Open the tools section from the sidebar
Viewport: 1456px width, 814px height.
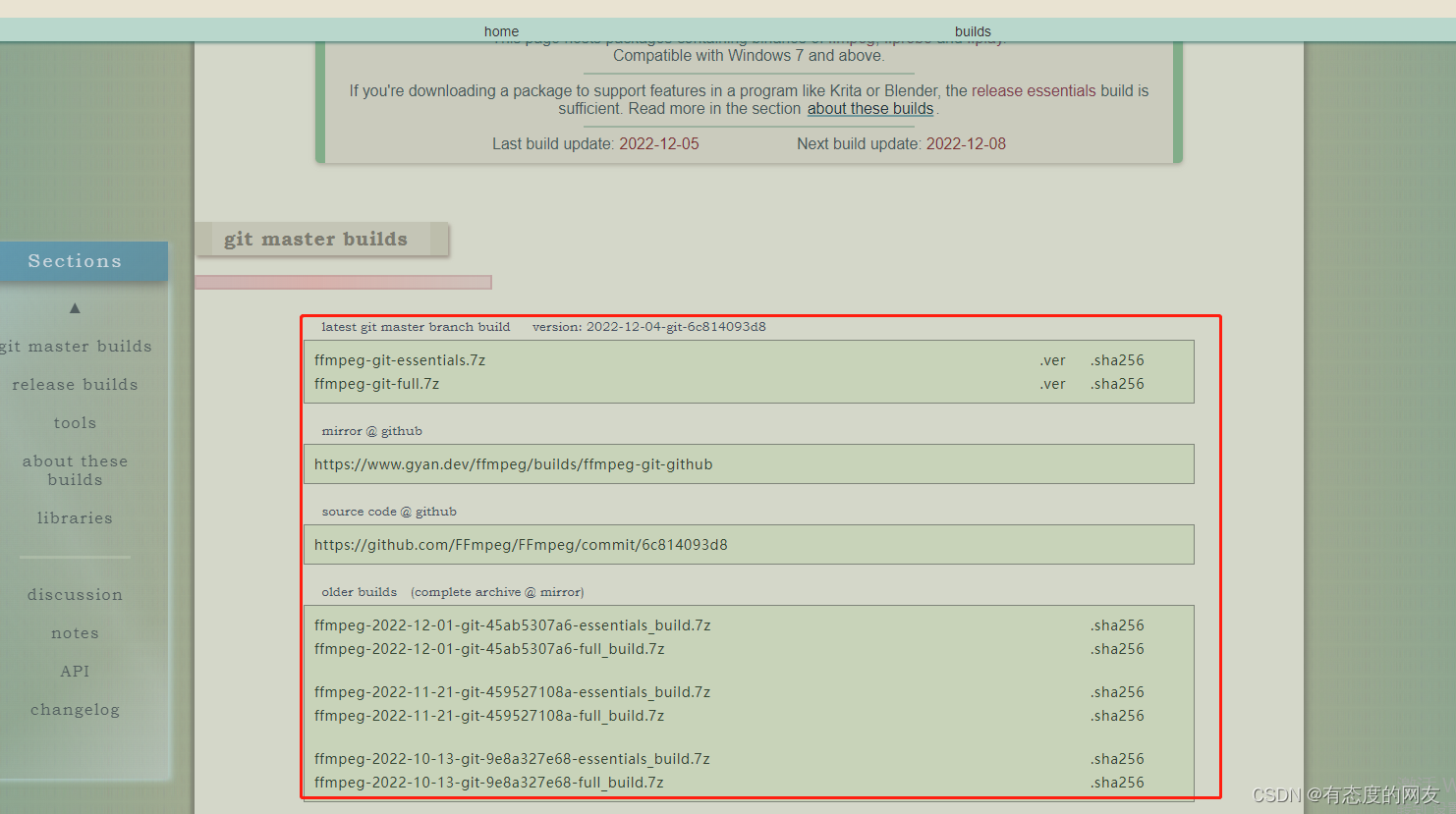(75, 423)
